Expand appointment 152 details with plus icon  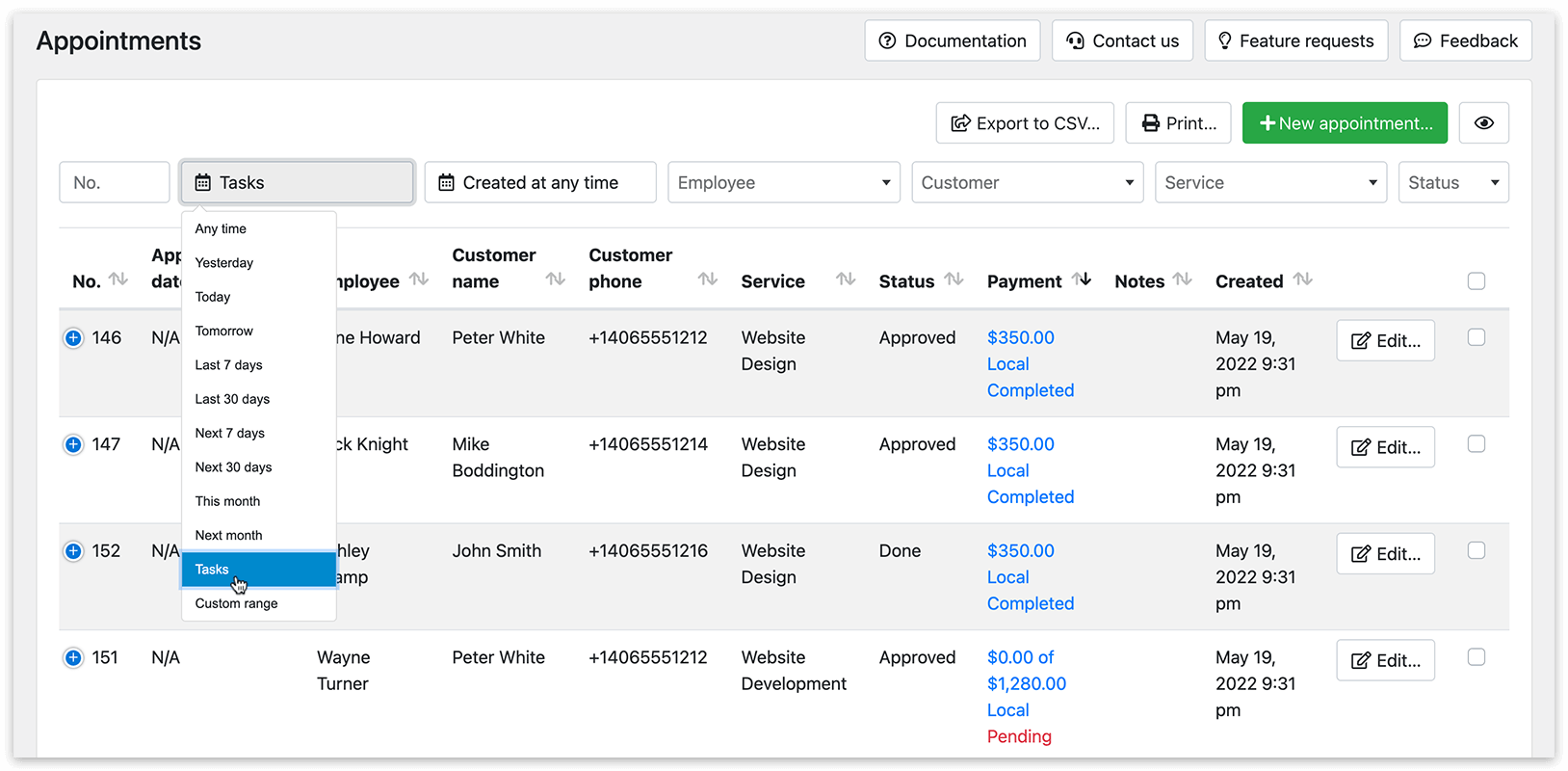(x=73, y=551)
